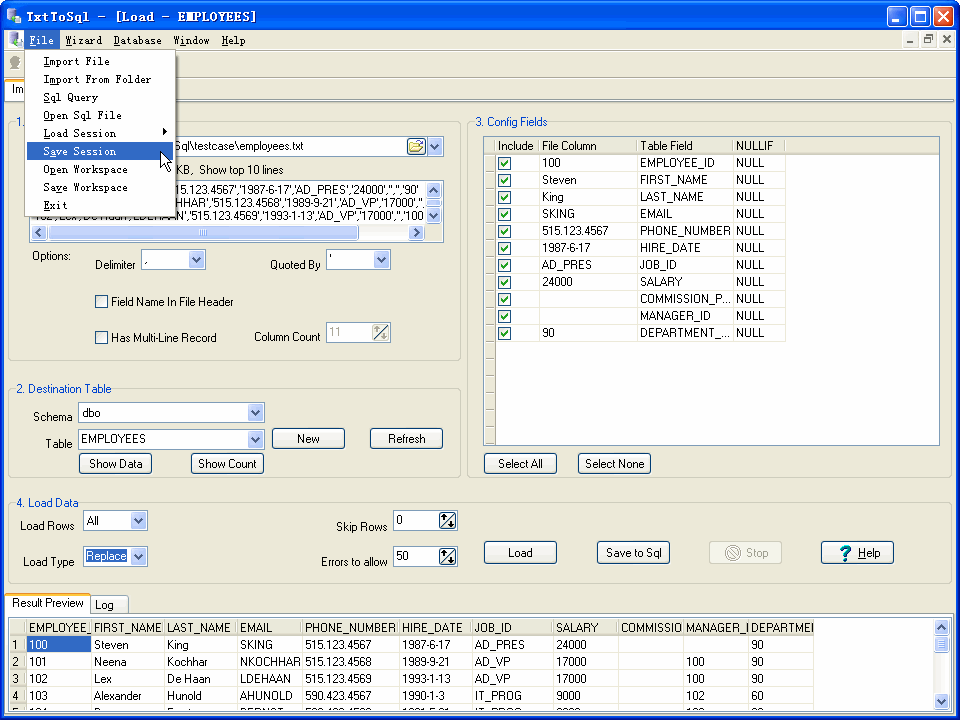Select Save Workspace menu entry

point(100,187)
